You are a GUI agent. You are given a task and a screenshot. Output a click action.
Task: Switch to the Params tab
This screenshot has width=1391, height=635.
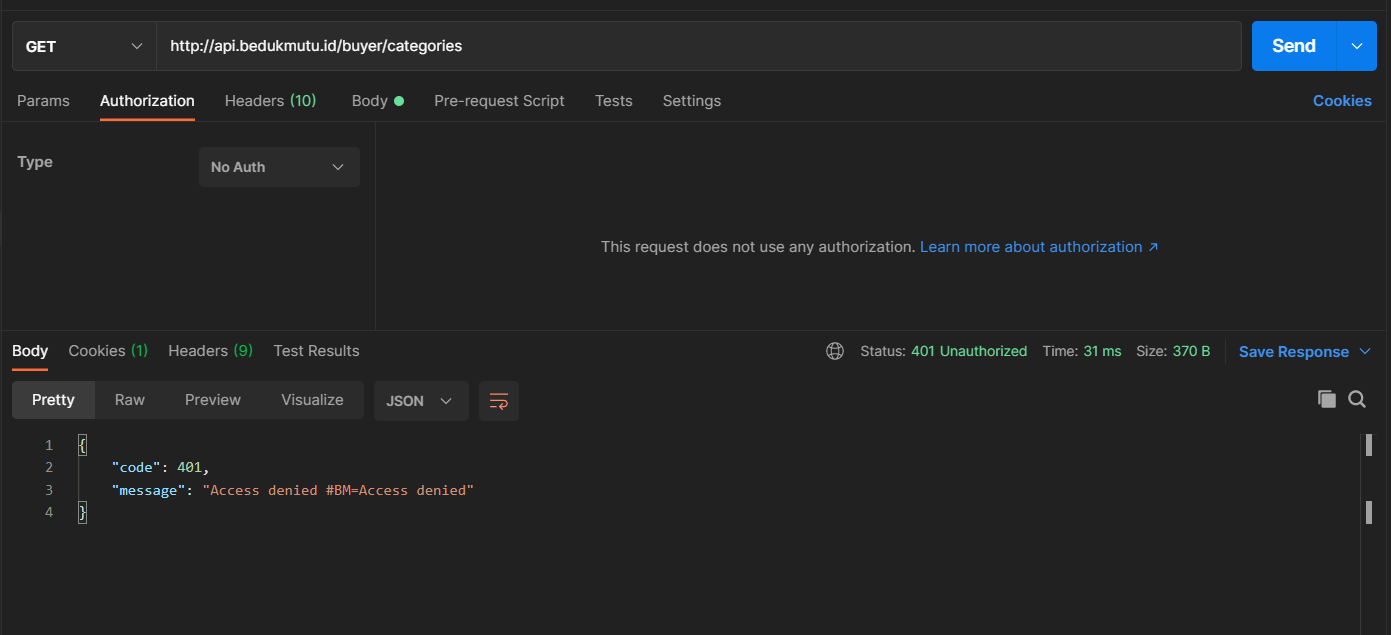click(43, 101)
